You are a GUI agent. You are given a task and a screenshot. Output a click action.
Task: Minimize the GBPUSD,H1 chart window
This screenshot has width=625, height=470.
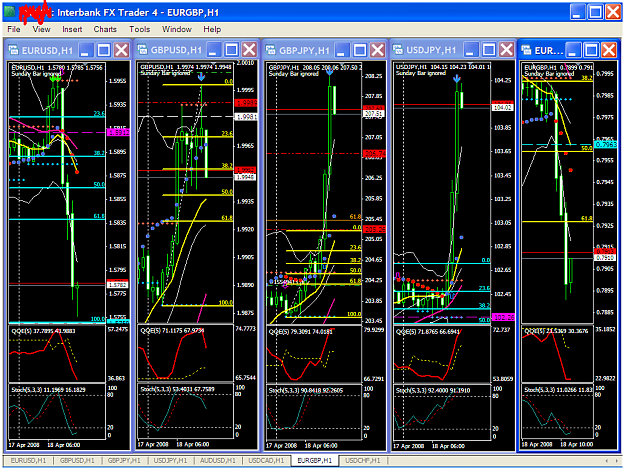click(x=214, y=50)
